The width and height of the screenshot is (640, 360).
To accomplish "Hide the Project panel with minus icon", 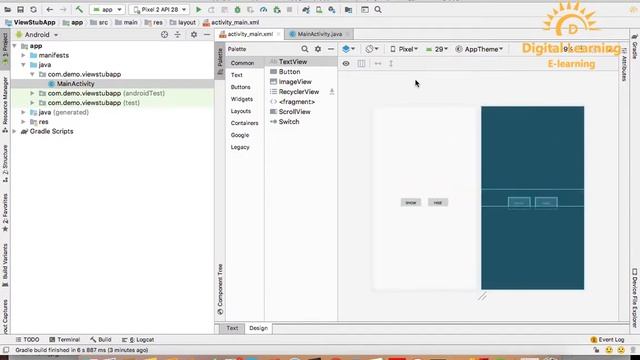I will pos(207,35).
